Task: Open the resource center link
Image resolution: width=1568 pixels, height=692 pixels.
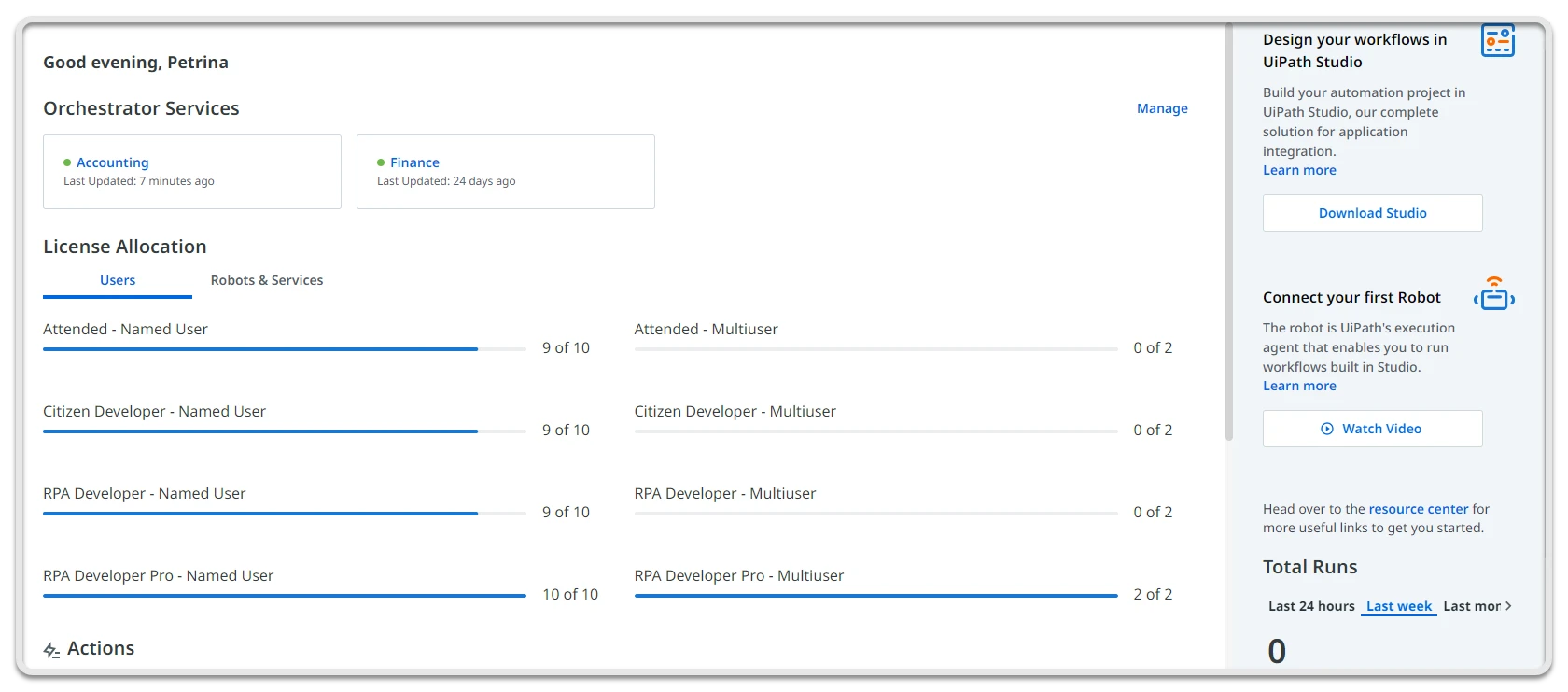Action: (x=1419, y=509)
